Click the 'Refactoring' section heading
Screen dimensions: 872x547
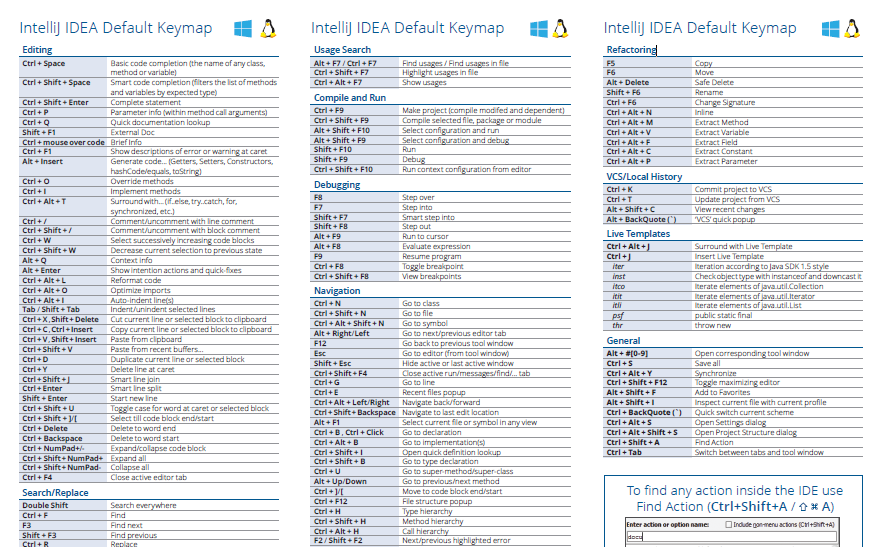click(x=631, y=49)
